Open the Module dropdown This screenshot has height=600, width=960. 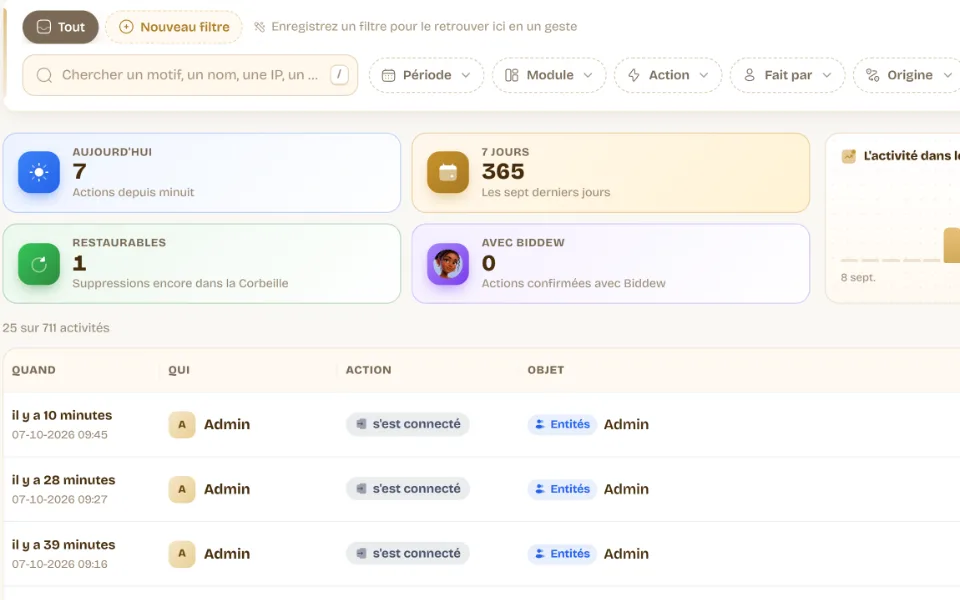549,75
